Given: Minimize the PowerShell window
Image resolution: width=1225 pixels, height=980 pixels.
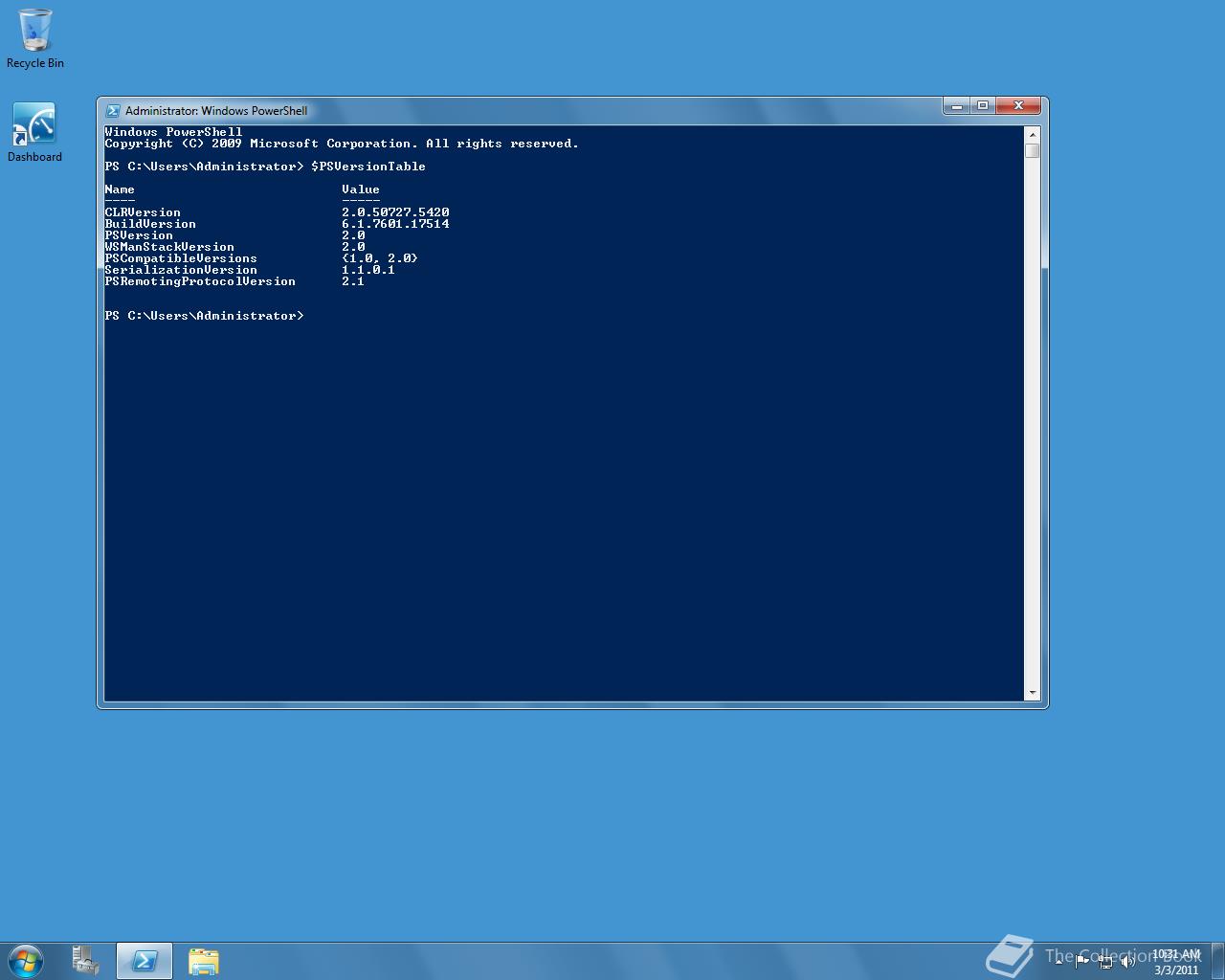Looking at the screenshot, I should pos(956,105).
